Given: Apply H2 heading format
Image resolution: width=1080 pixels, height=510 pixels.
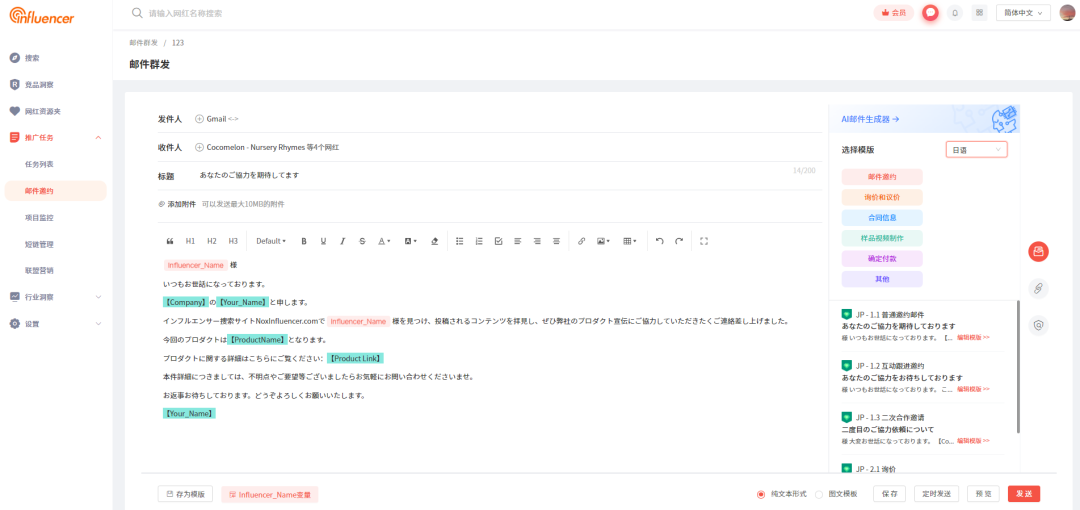Looking at the screenshot, I should pos(211,241).
